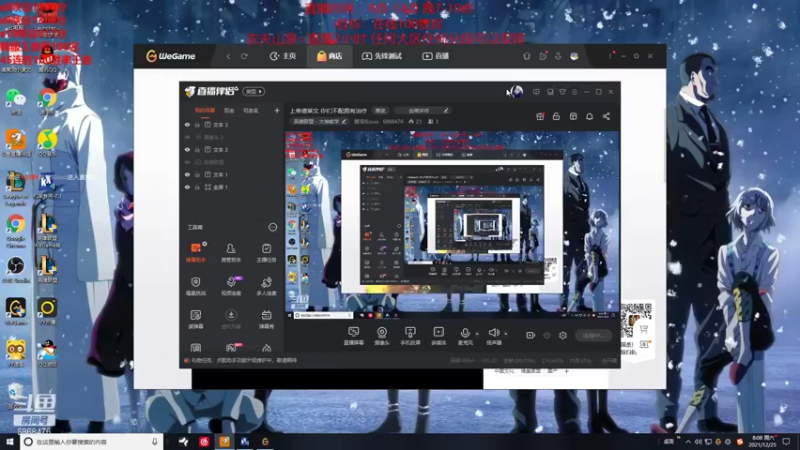The image size is (800, 450).
Task: Add a new scene with plus button
Action: pyautogui.click(x=277, y=110)
